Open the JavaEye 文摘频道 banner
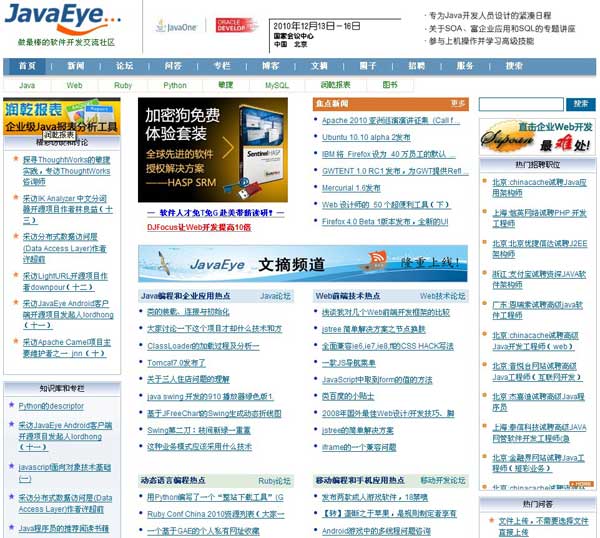The image size is (600, 538). (x=303, y=264)
